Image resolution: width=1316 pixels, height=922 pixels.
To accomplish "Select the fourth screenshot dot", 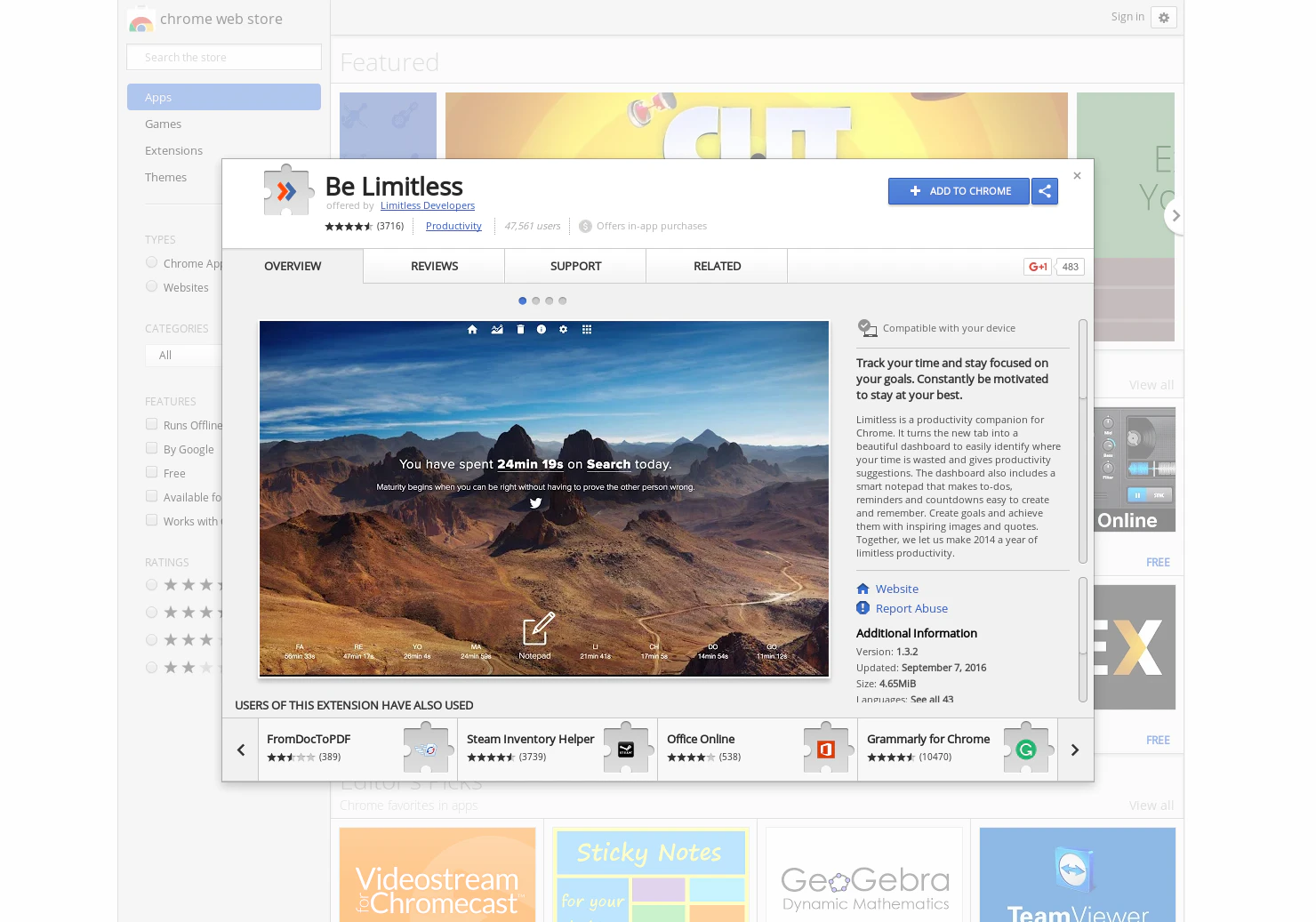I will pos(562,301).
